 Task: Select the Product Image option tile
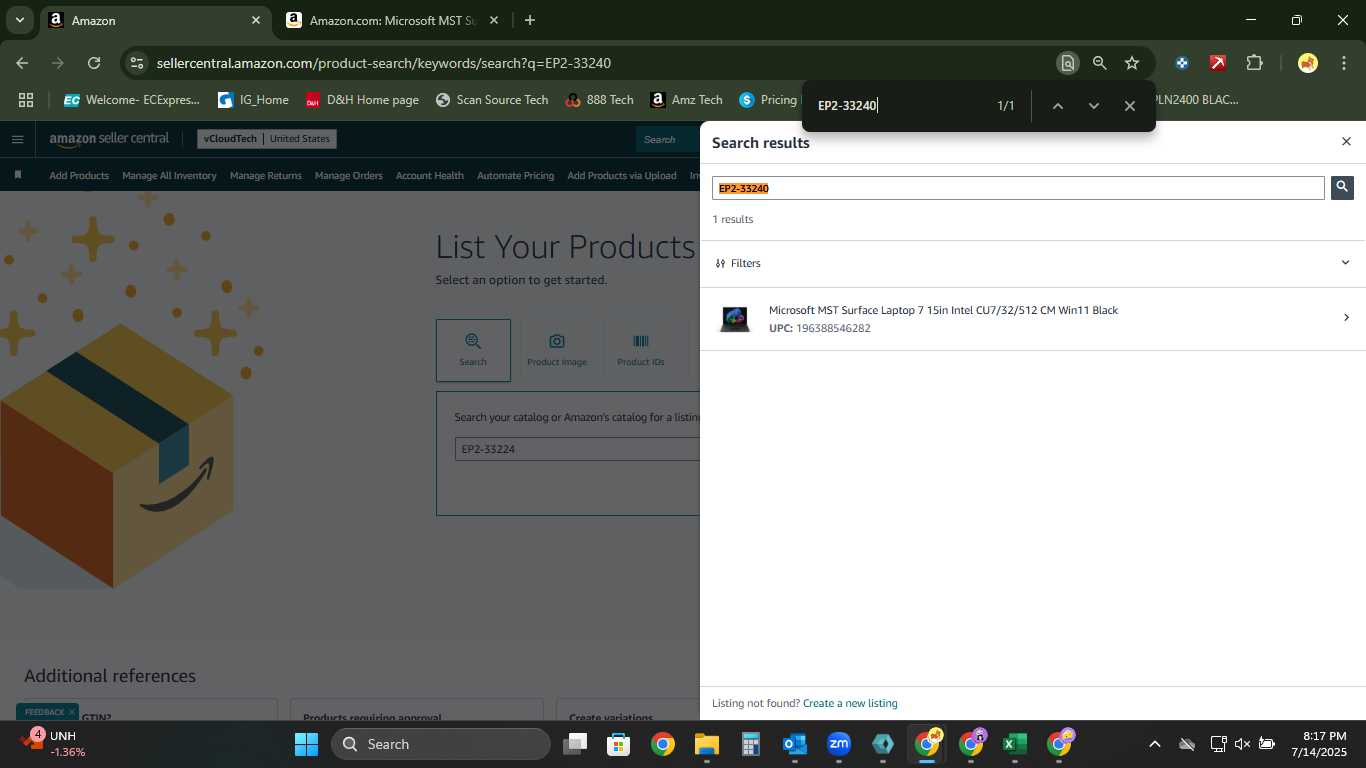click(557, 350)
